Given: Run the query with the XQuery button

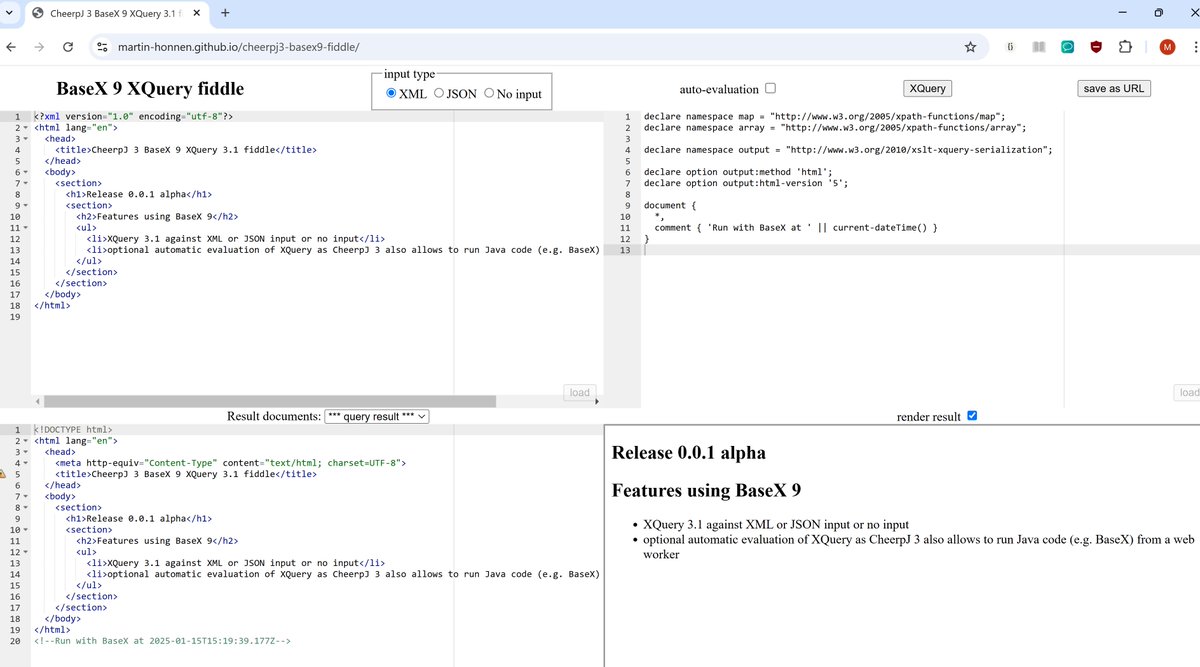Looking at the screenshot, I should pos(926,88).
